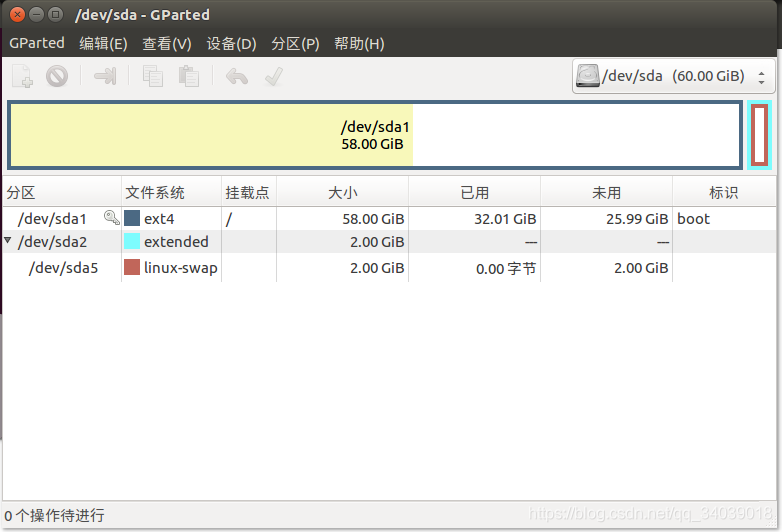Screen dimensions: 782x532
Task: Select the swap partition block in disk map
Action: (x=759, y=135)
